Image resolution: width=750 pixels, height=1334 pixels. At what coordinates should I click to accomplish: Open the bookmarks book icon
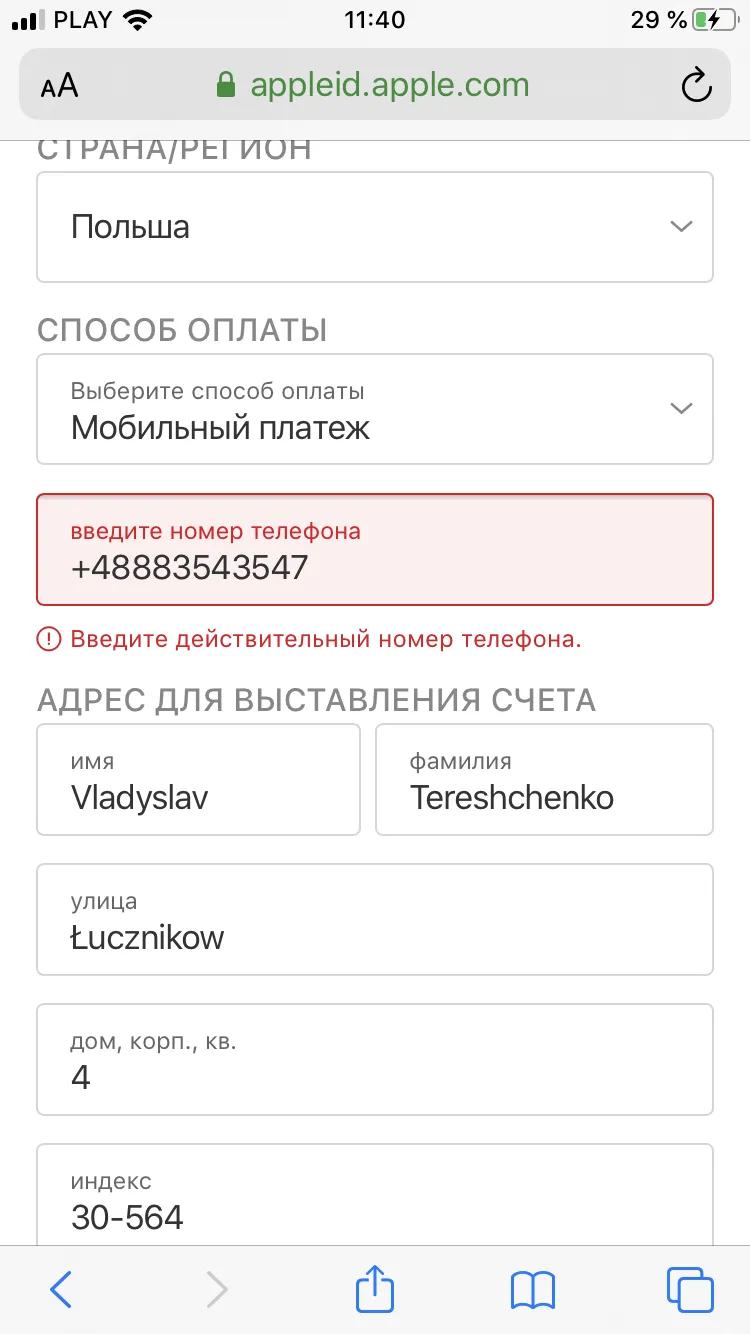[533, 1290]
